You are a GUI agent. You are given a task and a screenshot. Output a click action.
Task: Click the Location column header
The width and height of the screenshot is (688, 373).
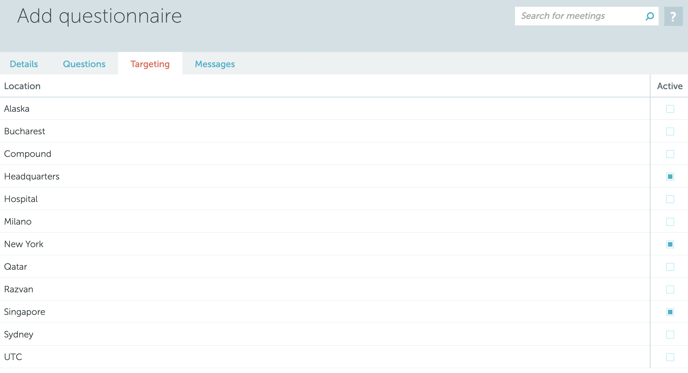click(22, 86)
